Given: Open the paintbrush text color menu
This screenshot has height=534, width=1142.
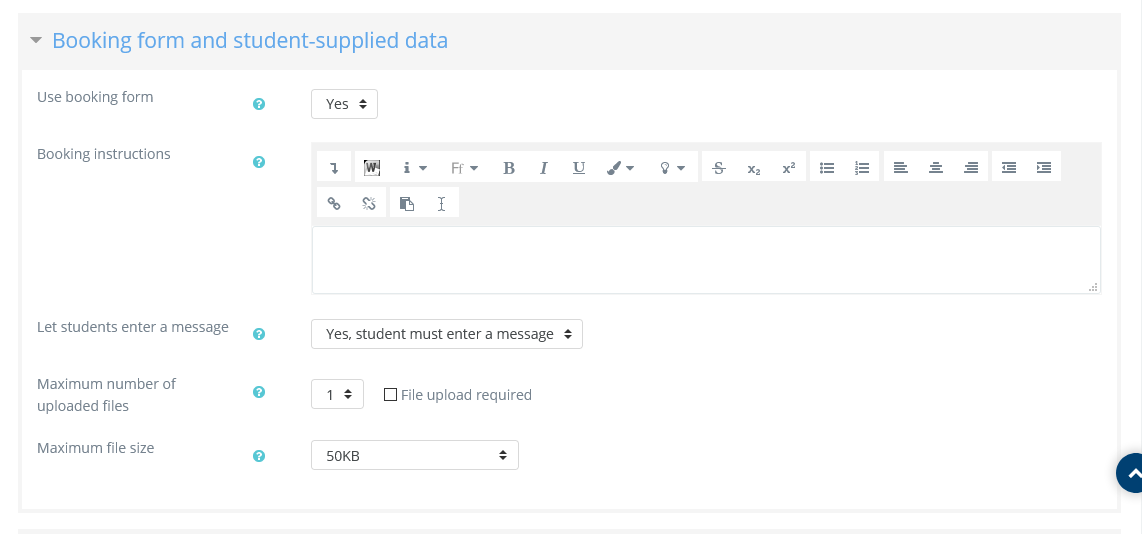Looking at the screenshot, I should (620, 168).
